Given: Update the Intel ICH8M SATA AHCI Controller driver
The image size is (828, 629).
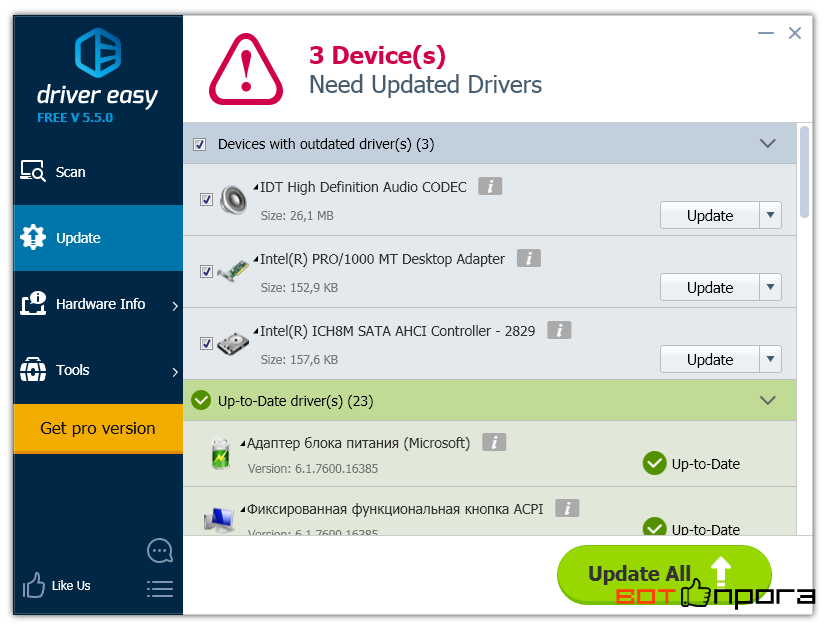Looking at the screenshot, I should click(x=710, y=359).
